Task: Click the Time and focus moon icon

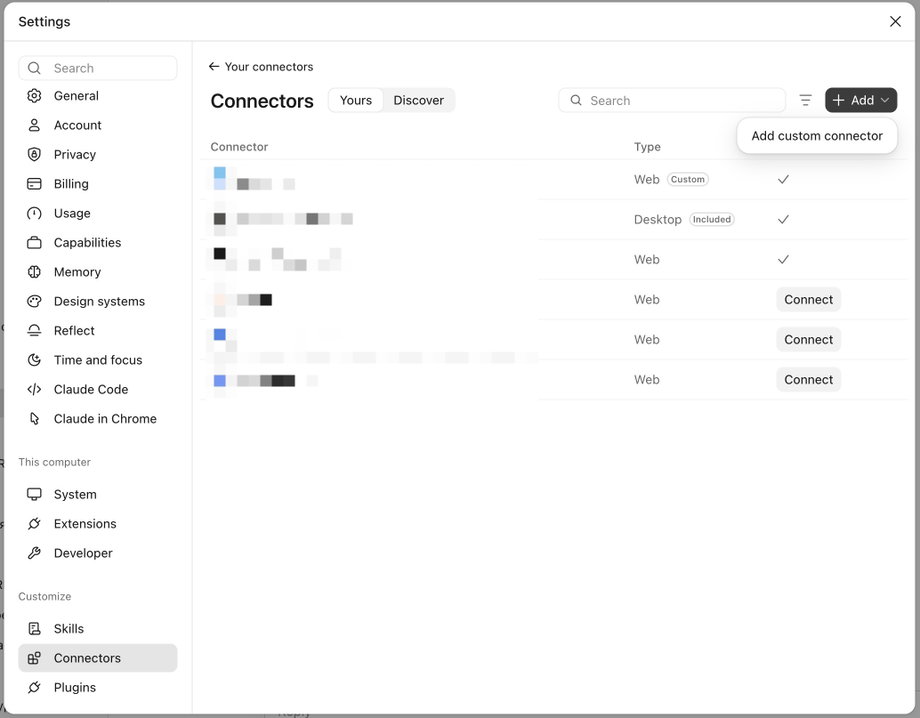Action: (34, 360)
